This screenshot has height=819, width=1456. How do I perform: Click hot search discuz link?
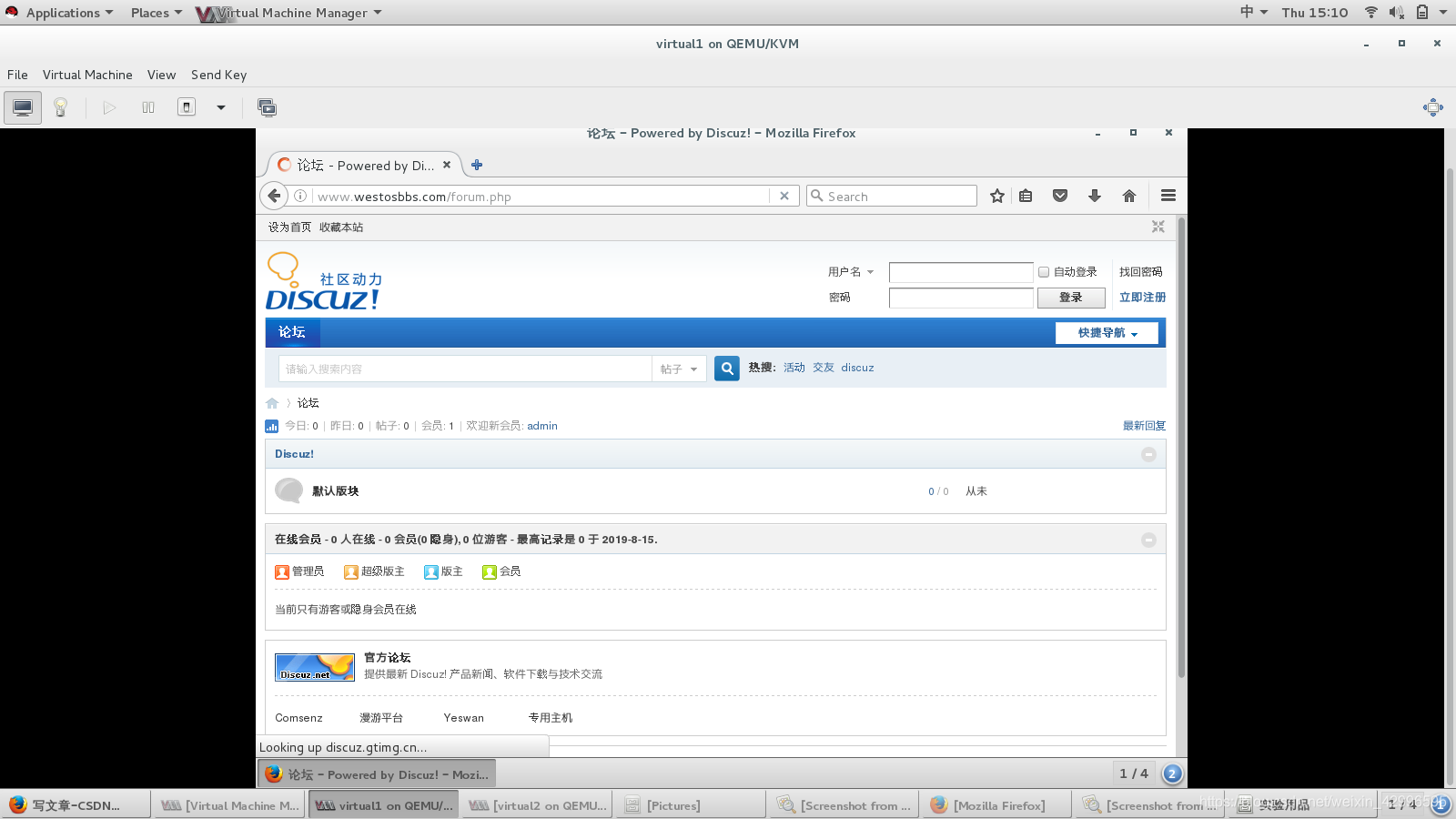tap(857, 368)
